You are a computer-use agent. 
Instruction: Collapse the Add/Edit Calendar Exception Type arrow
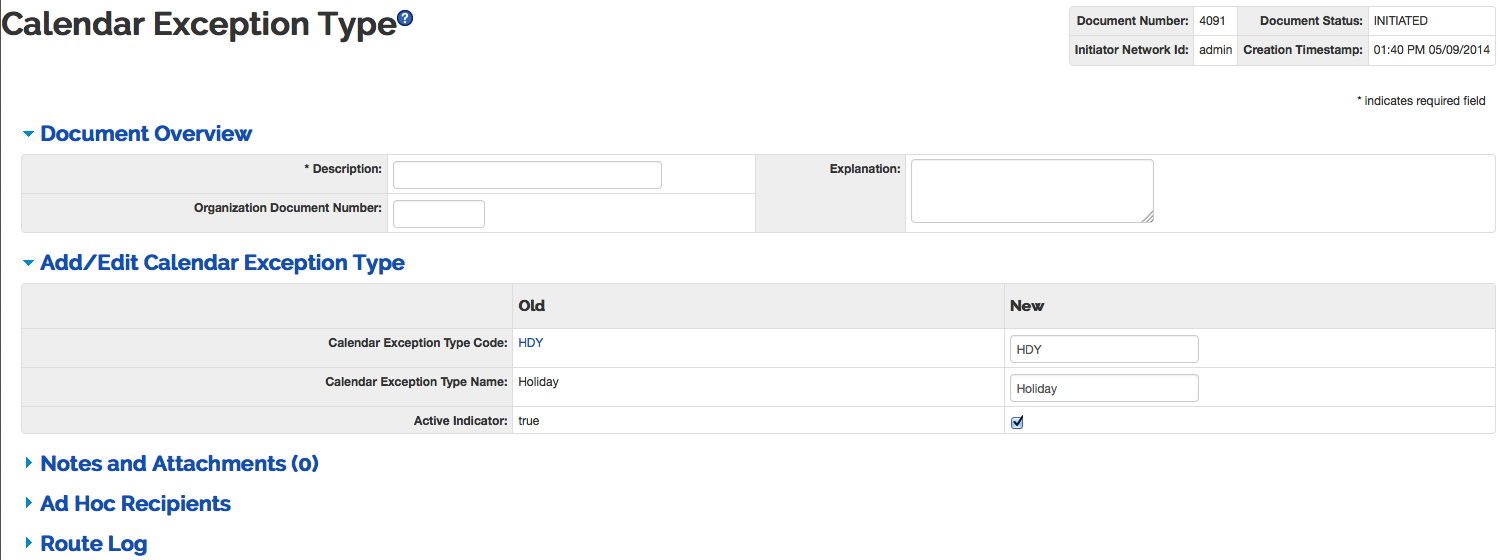click(x=28, y=263)
